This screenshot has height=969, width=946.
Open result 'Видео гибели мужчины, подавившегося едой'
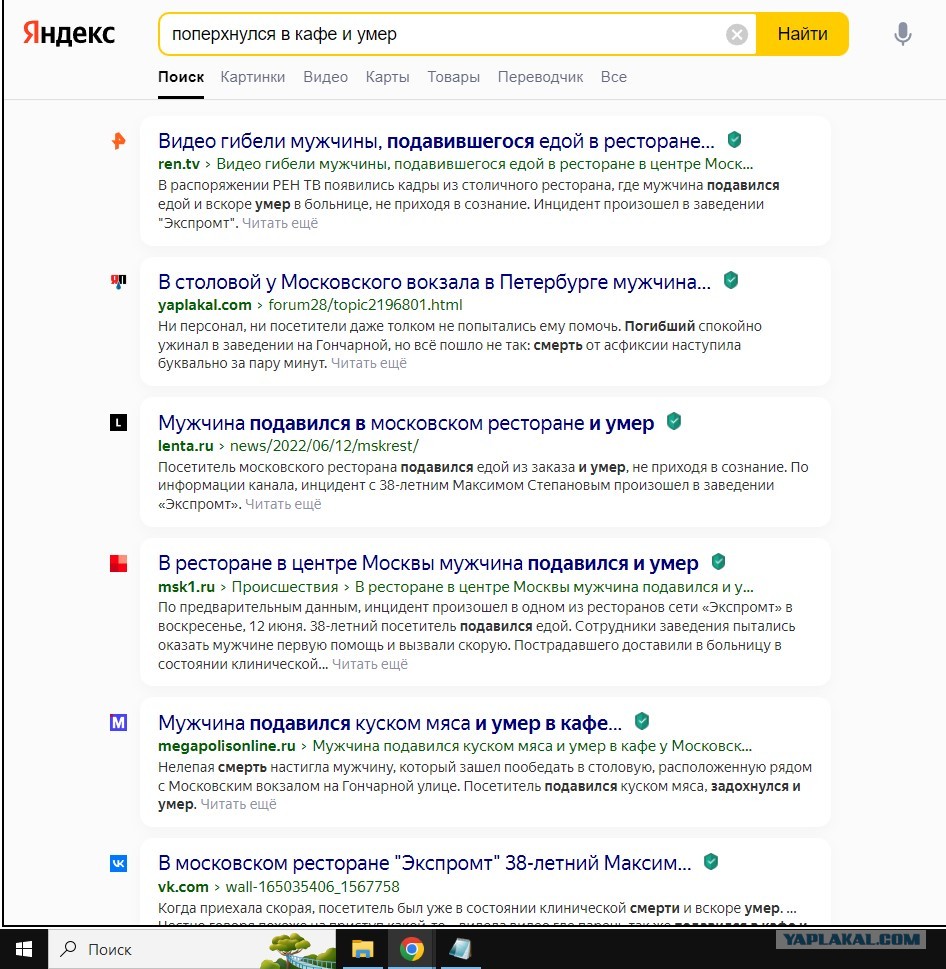click(x=436, y=142)
